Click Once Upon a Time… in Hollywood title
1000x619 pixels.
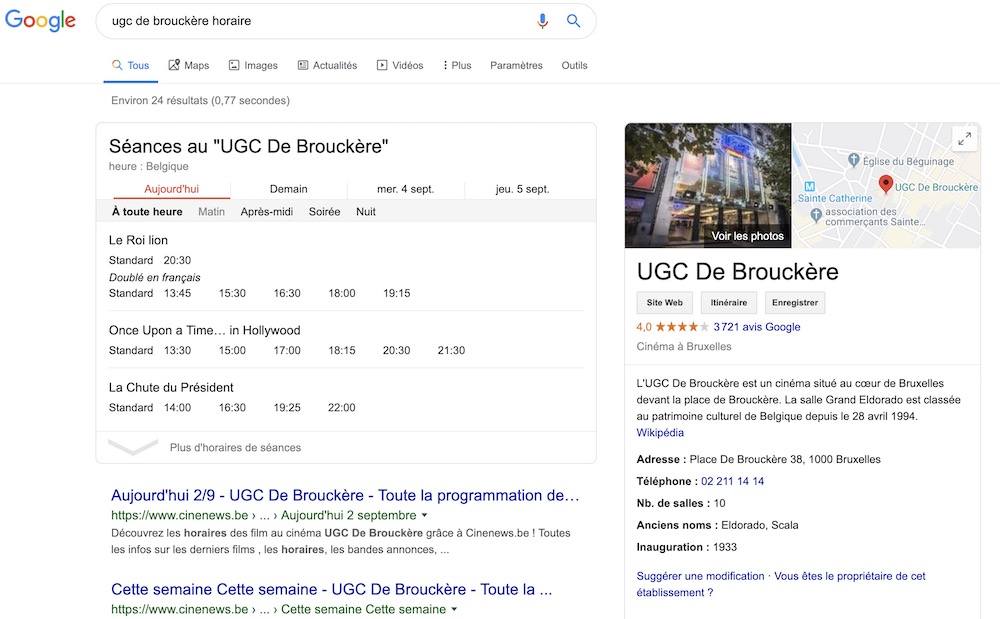click(x=204, y=330)
